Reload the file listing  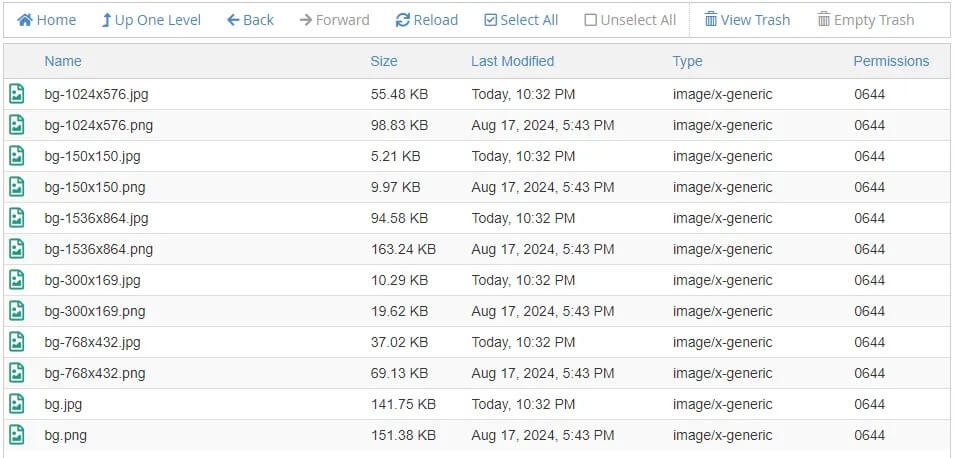pyautogui.click(x=426, y=20)
